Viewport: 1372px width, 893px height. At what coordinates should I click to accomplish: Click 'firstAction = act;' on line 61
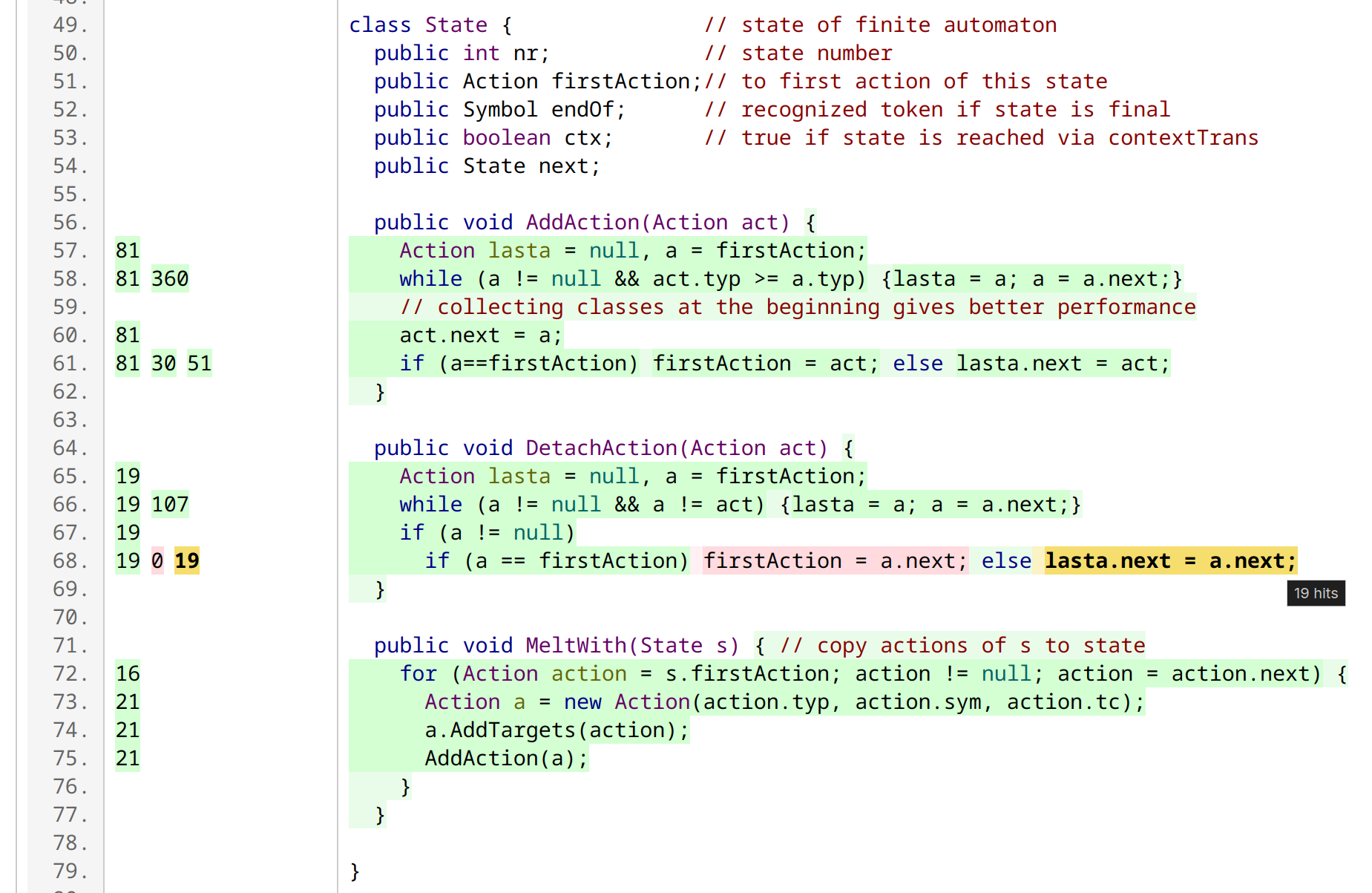point(766,364)
